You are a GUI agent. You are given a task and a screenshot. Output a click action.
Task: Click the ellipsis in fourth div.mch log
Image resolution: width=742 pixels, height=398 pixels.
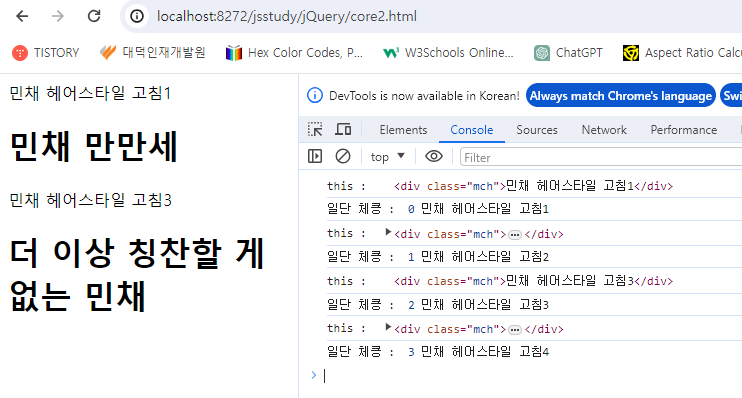point(515,329)
